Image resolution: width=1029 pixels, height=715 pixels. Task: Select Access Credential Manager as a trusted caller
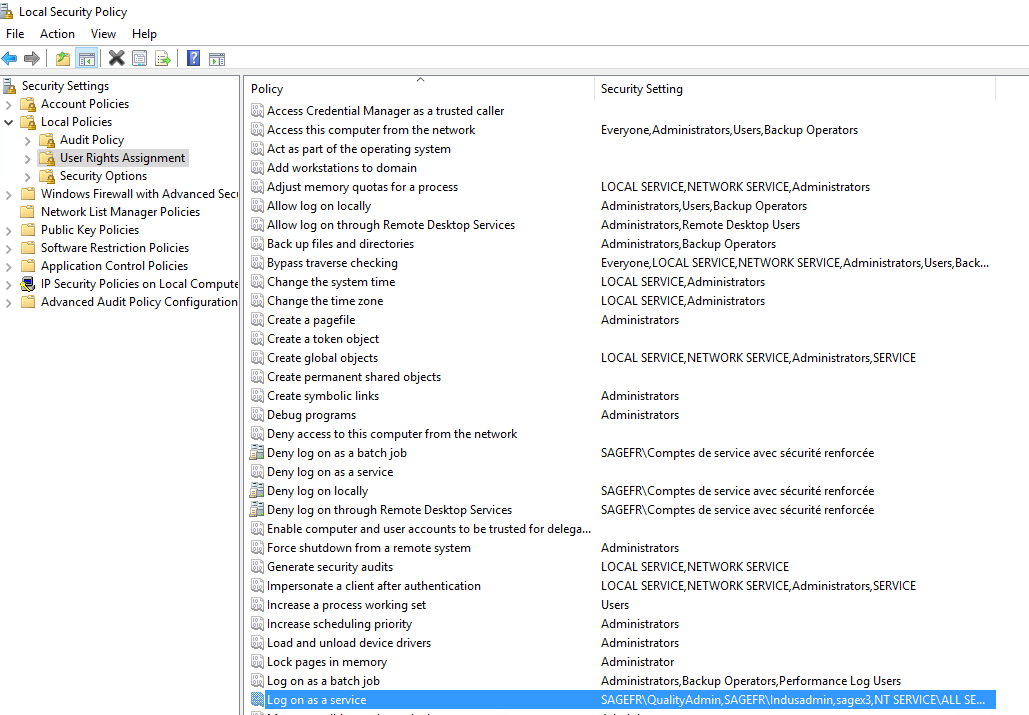click(385, 111)
